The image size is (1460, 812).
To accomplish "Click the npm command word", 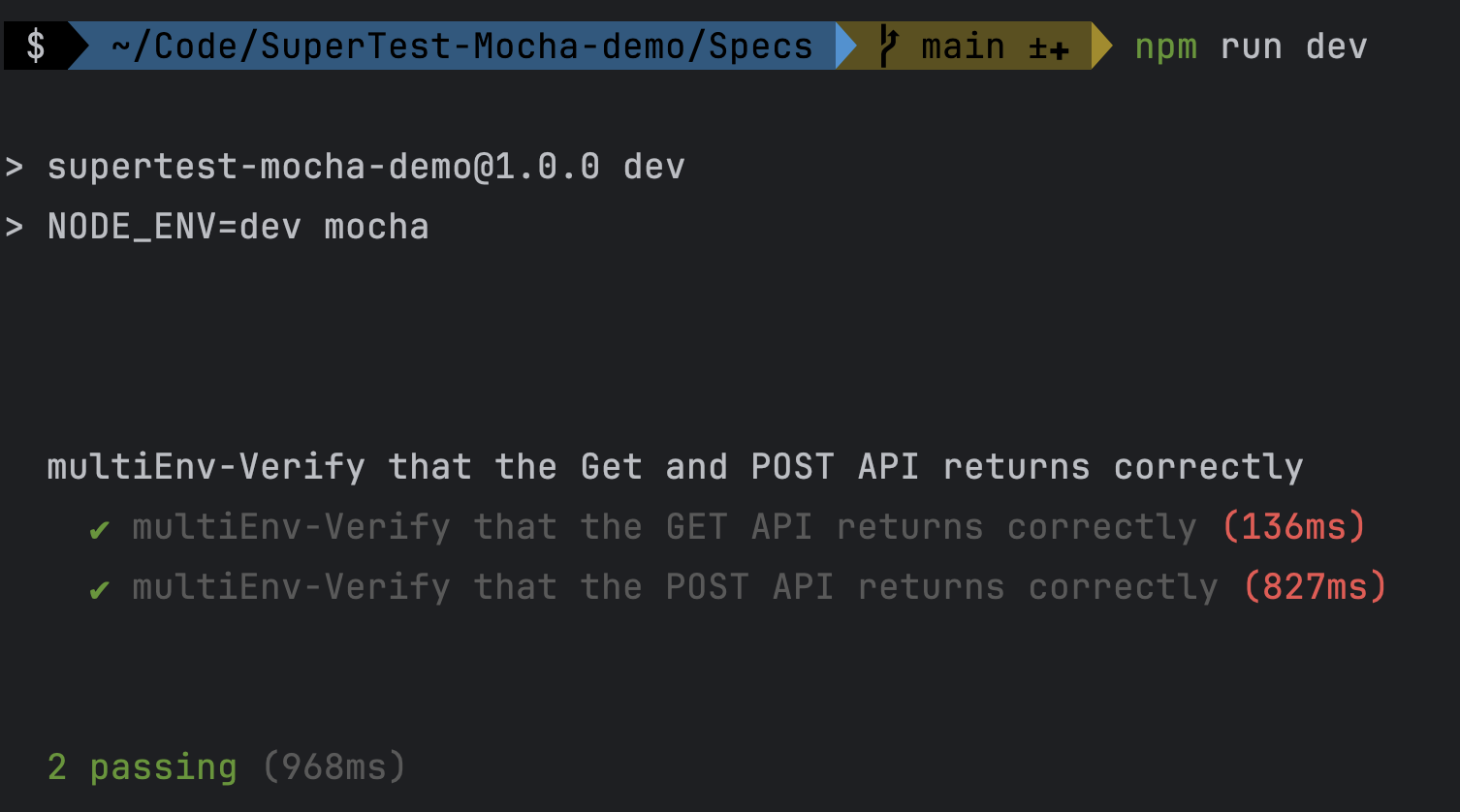I will coord(1166,47).
